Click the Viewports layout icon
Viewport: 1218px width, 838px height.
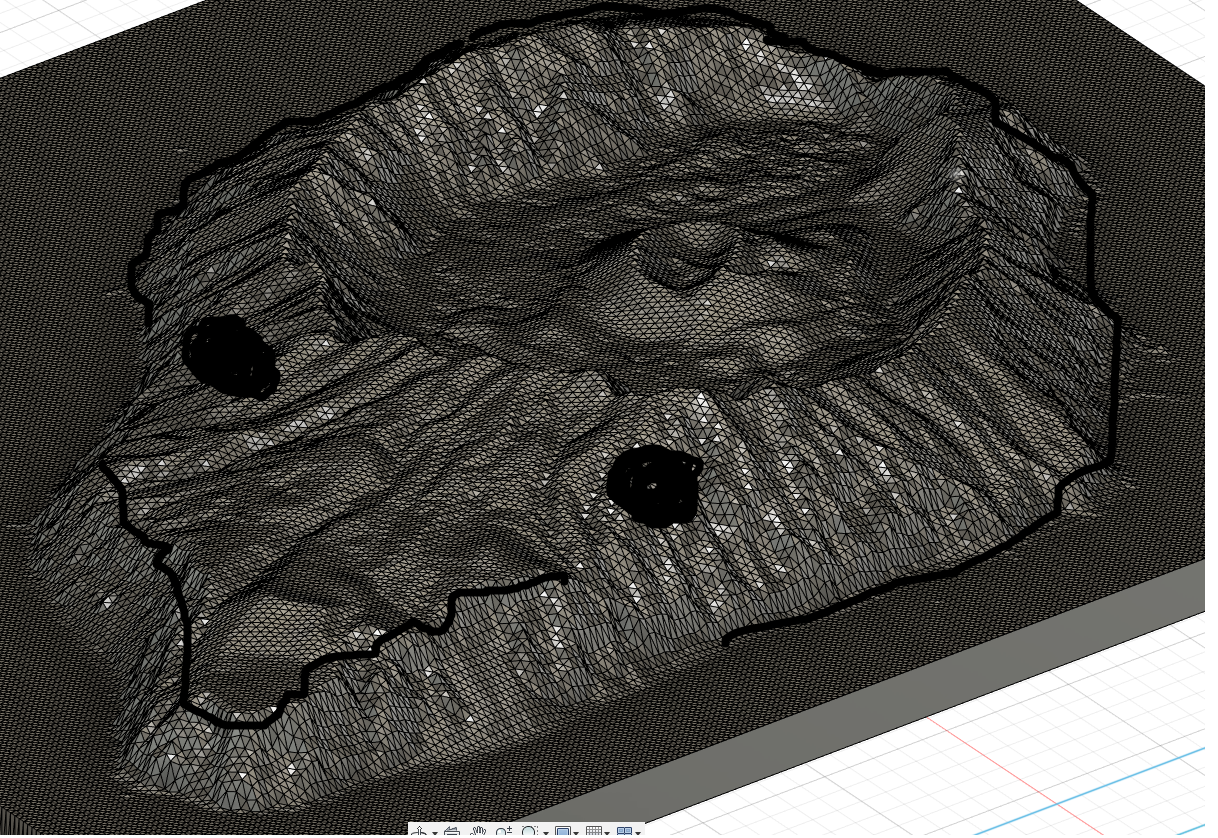point(625,831)
